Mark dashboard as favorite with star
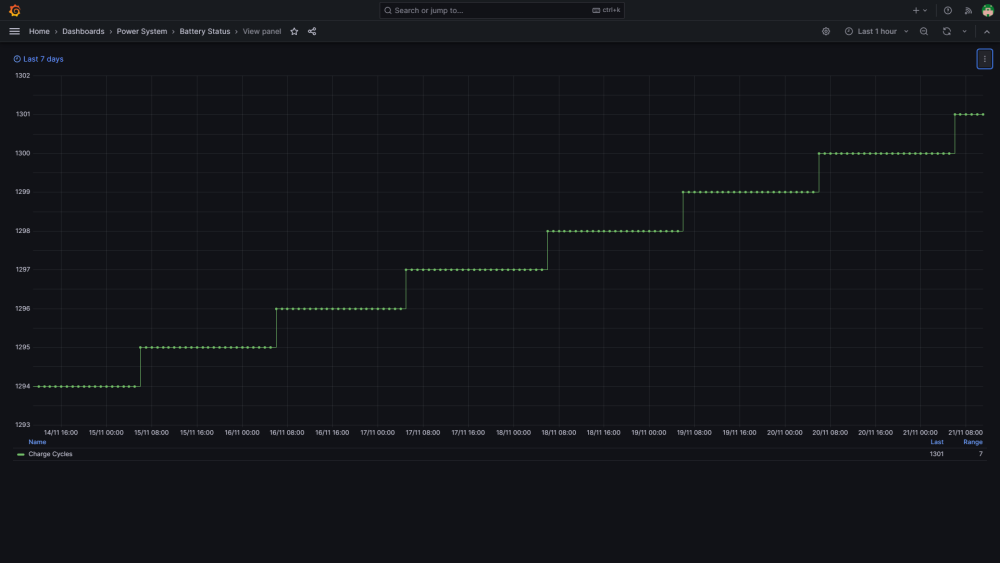The width and height of the screenshot is (1000, 563). point(294,31)
